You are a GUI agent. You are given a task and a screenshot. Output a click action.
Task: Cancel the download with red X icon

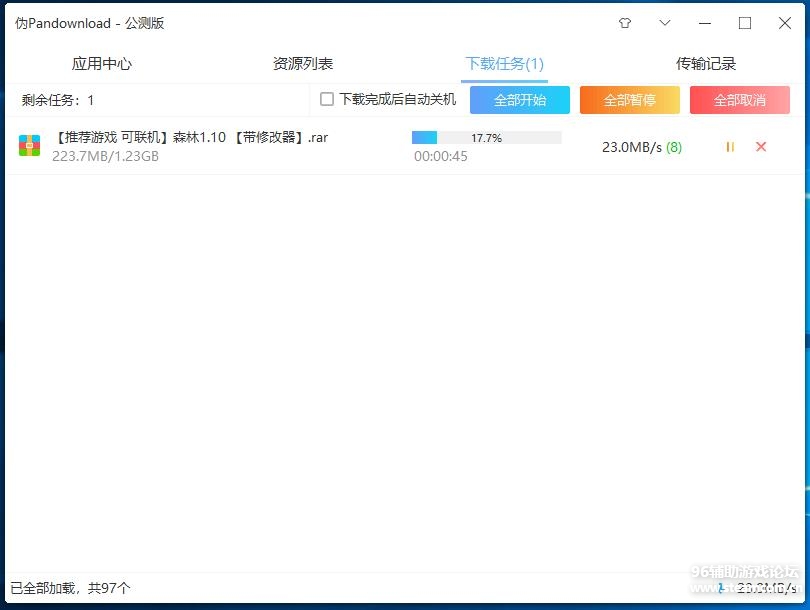coord(761,147)
